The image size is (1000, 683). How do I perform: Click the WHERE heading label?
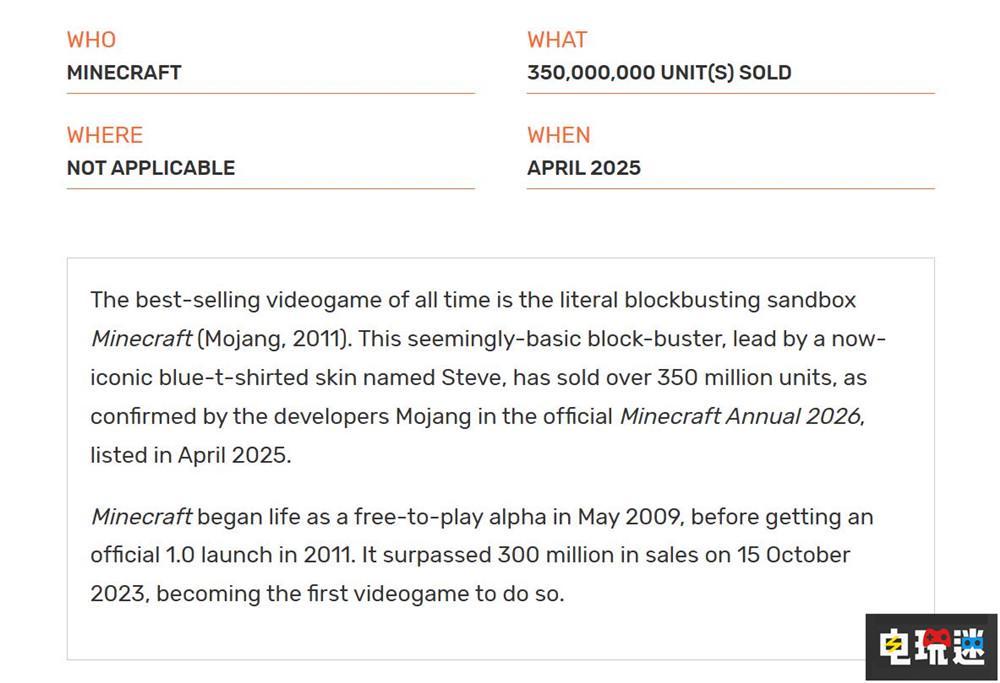tap(105, 135)
